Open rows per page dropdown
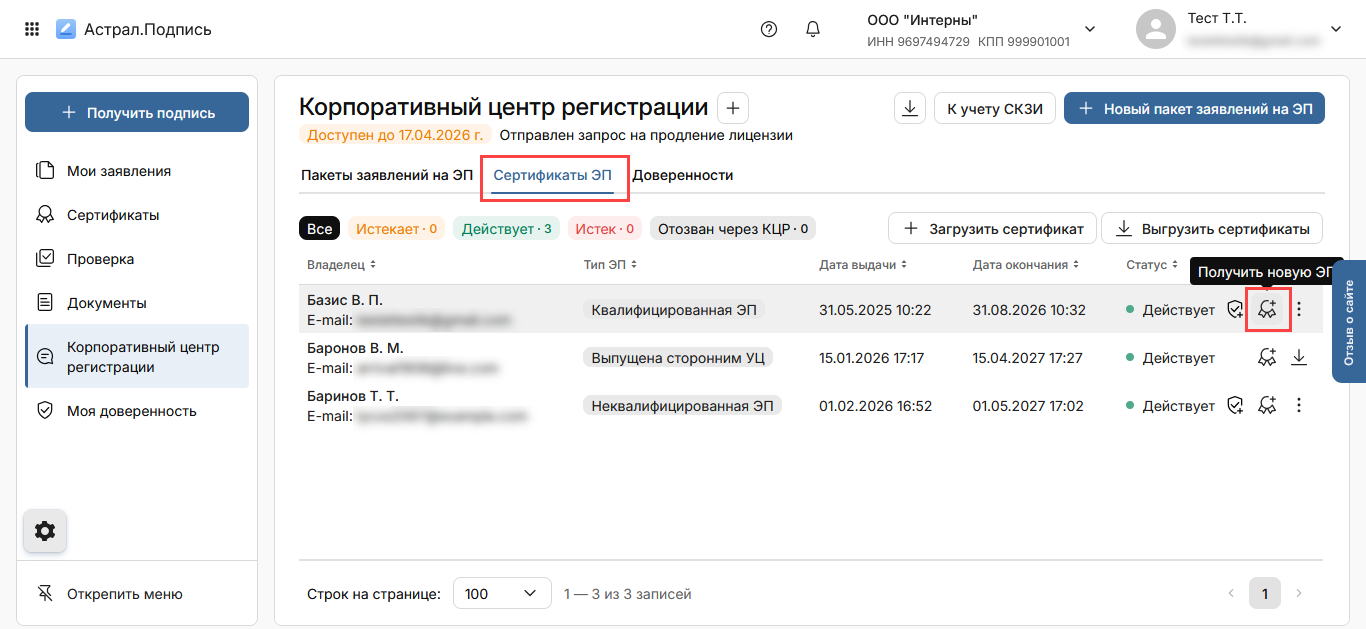The image size is (1366, 629). (x=502, y=594)
